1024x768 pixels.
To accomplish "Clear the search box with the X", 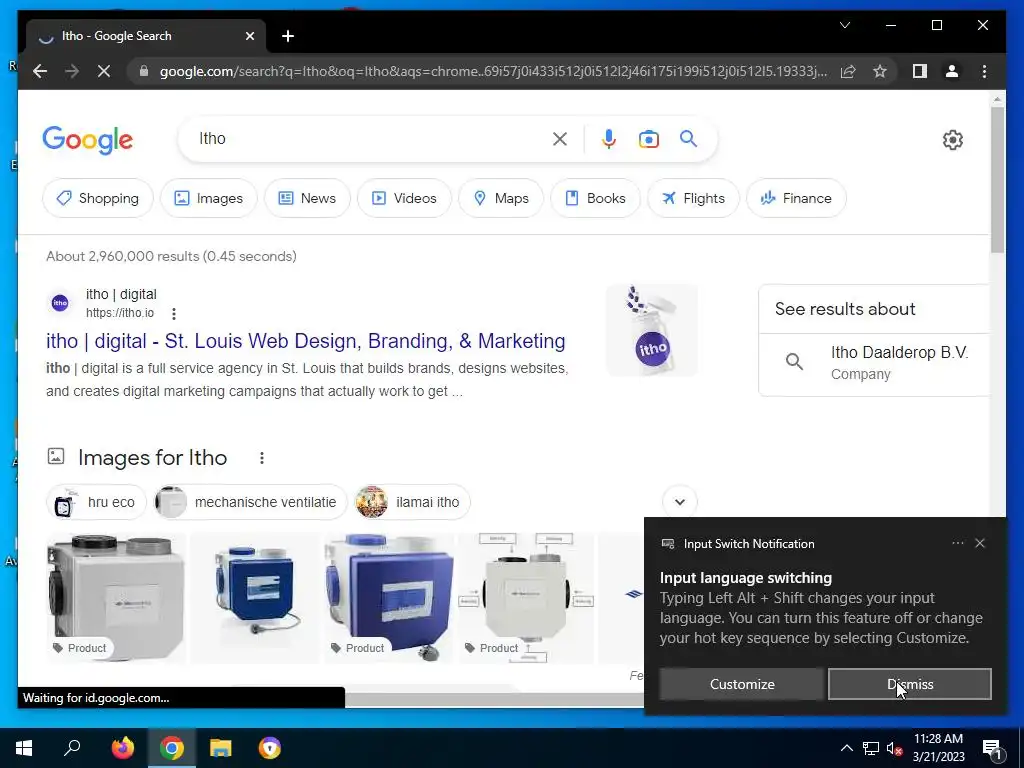I will pos(560,138).
